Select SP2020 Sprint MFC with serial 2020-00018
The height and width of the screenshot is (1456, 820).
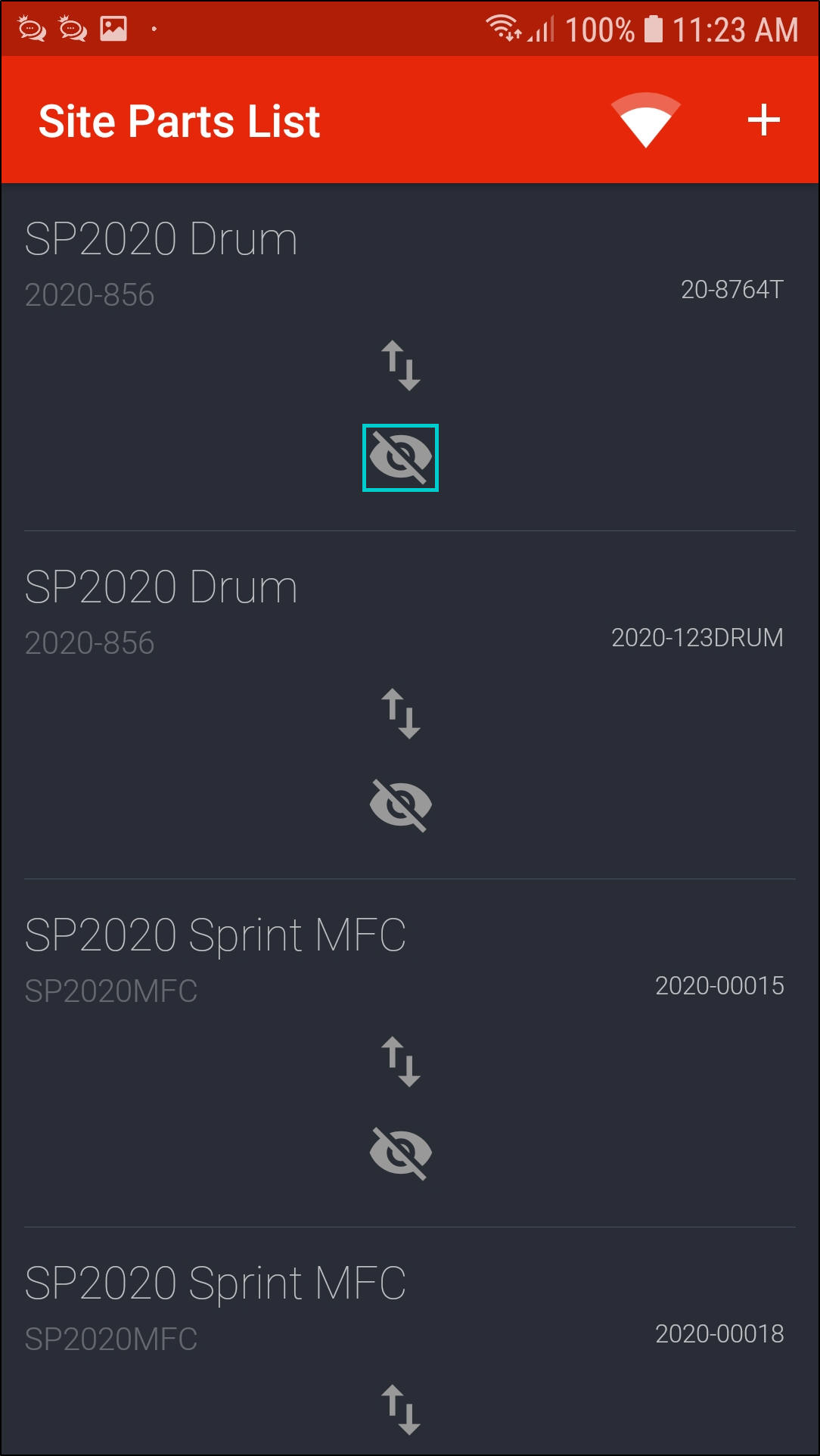pyautogui.click(x=215, y=1284)
